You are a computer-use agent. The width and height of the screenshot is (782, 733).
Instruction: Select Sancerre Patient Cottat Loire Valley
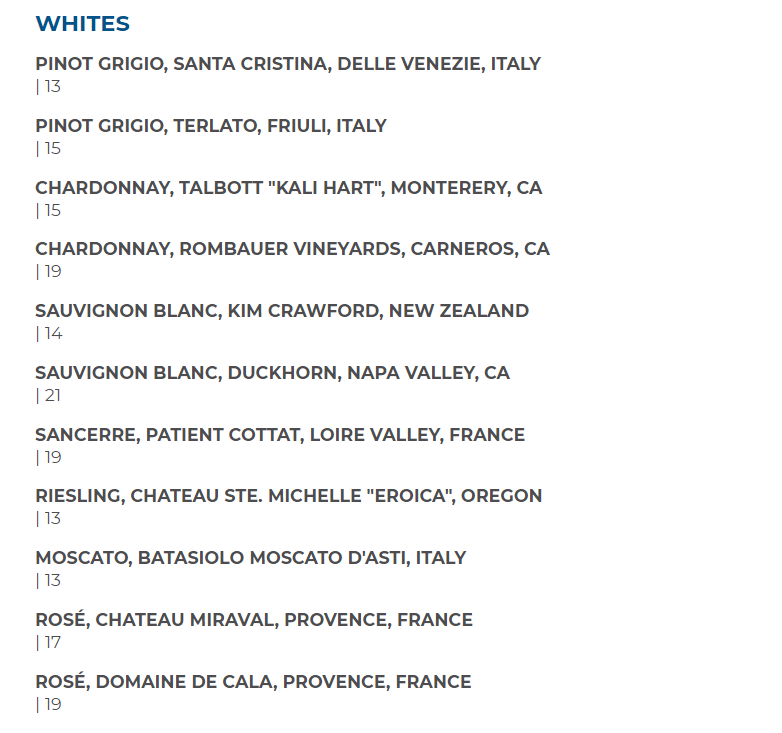click(279, 435)
